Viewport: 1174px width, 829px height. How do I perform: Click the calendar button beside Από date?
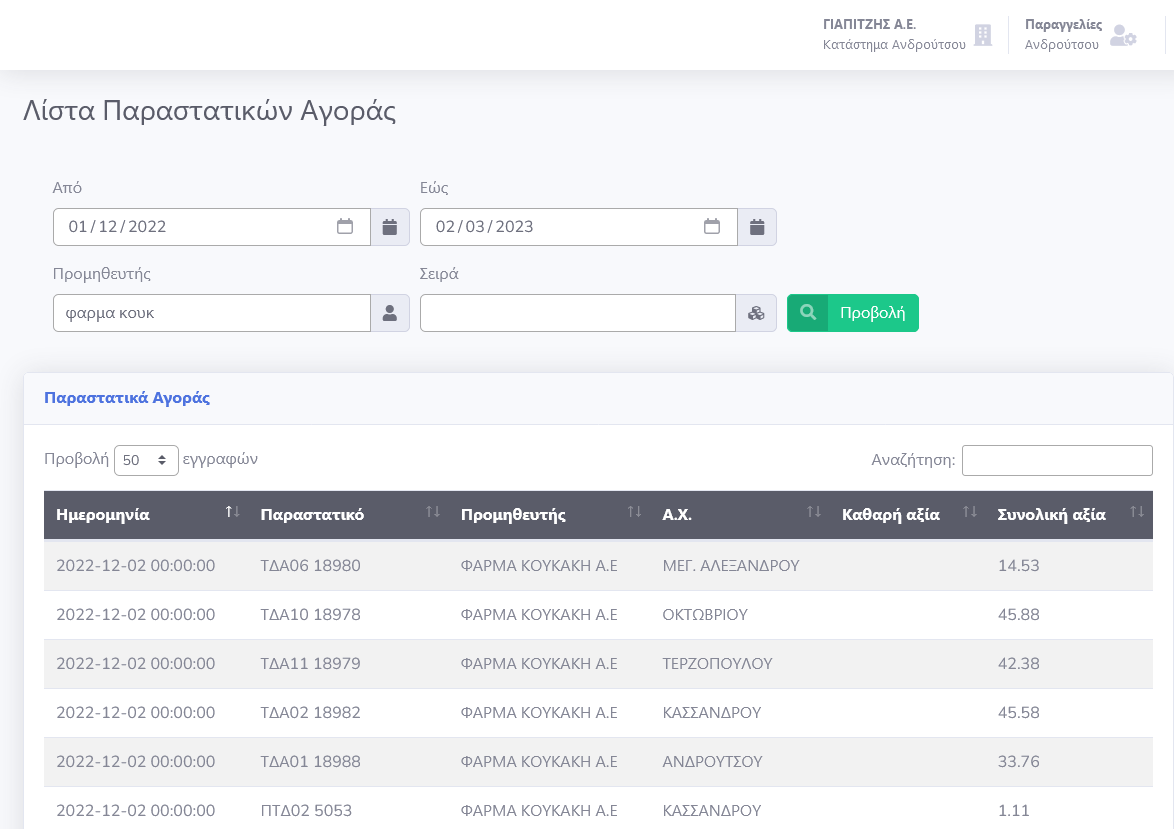click(x=390, y=227)
